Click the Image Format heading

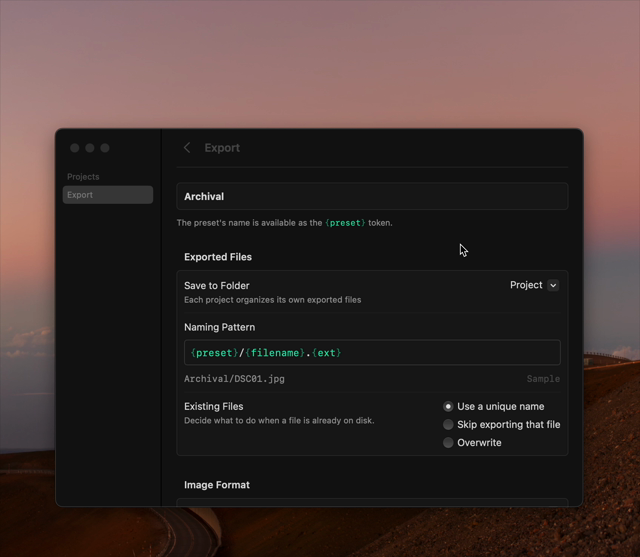coord(217,485)
